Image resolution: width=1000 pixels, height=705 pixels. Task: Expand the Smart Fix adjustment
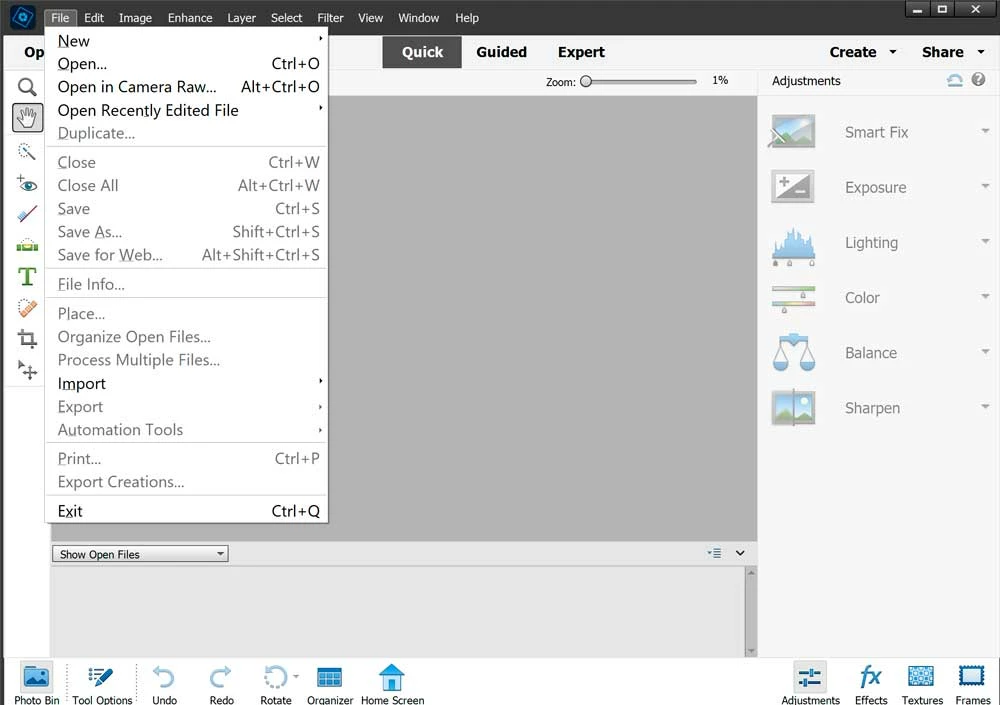(x=985, y=131)
